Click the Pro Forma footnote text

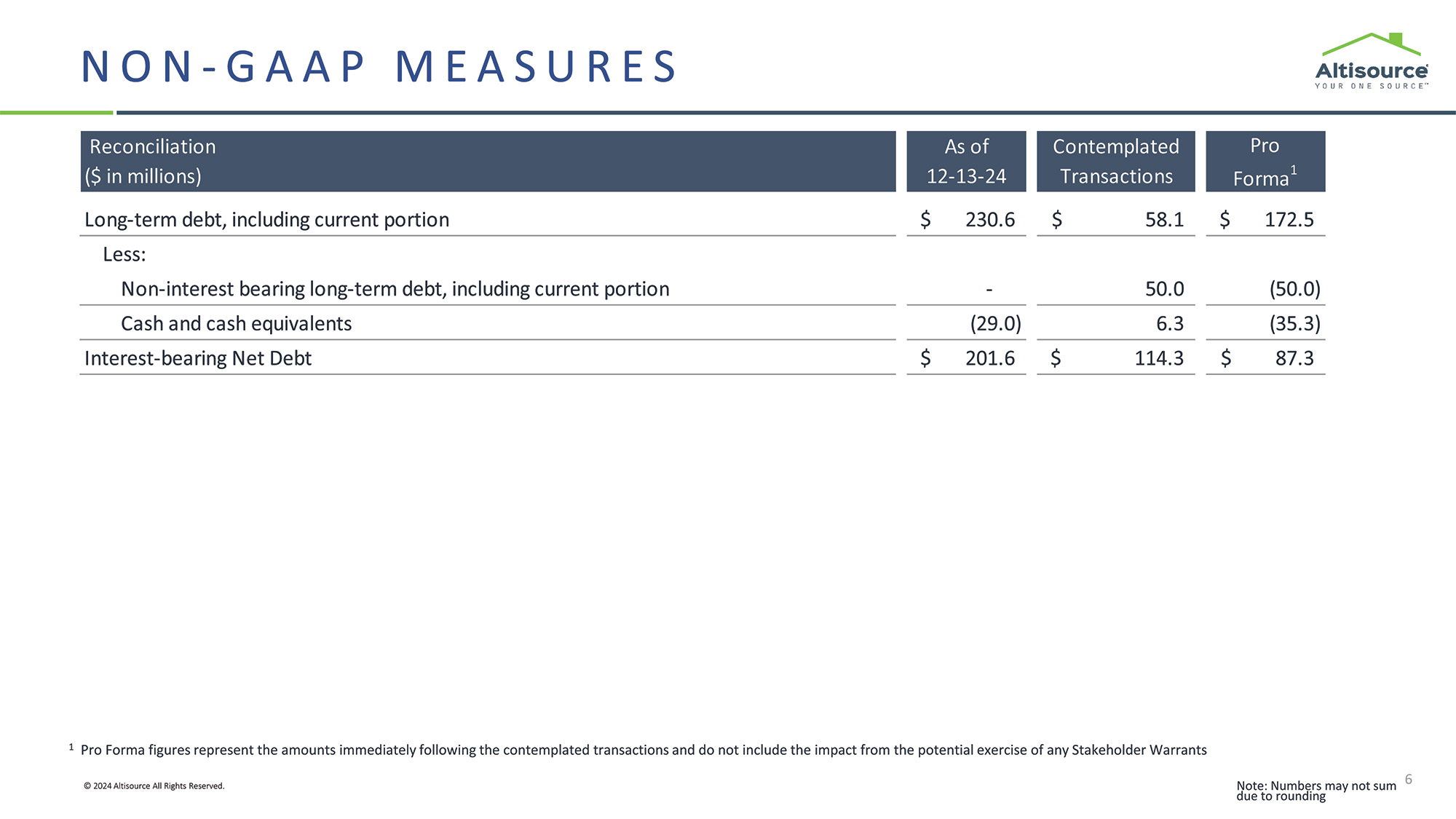pyautogui.click(x=644, y=750)
